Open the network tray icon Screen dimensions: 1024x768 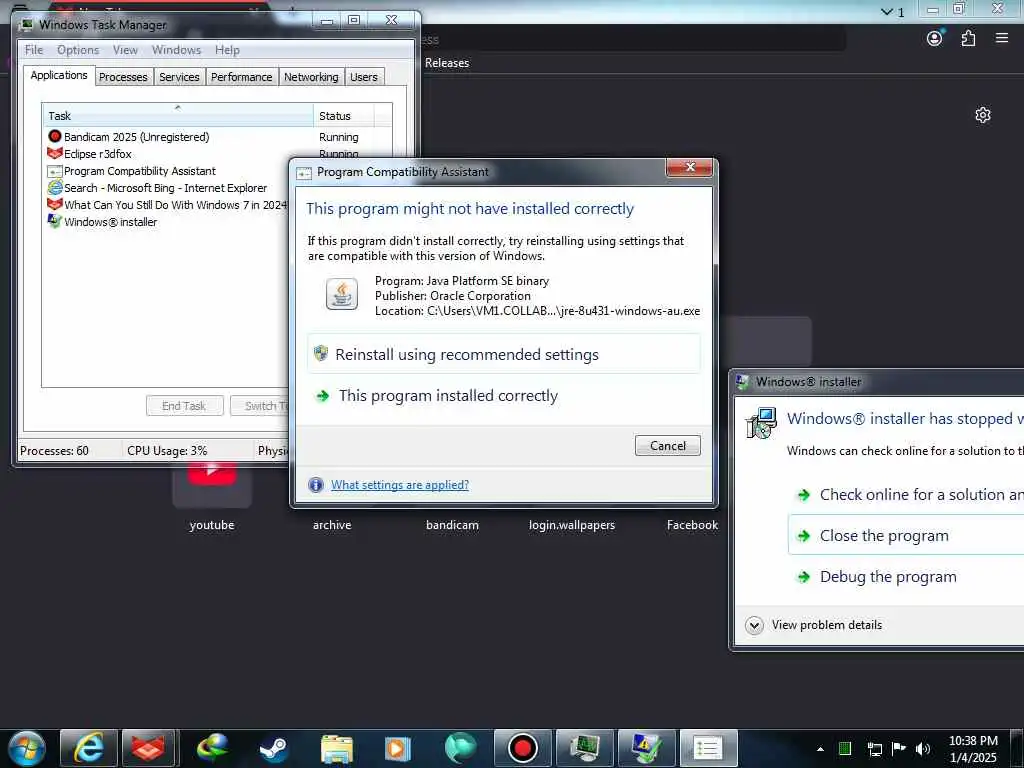(x=874, y=749)
